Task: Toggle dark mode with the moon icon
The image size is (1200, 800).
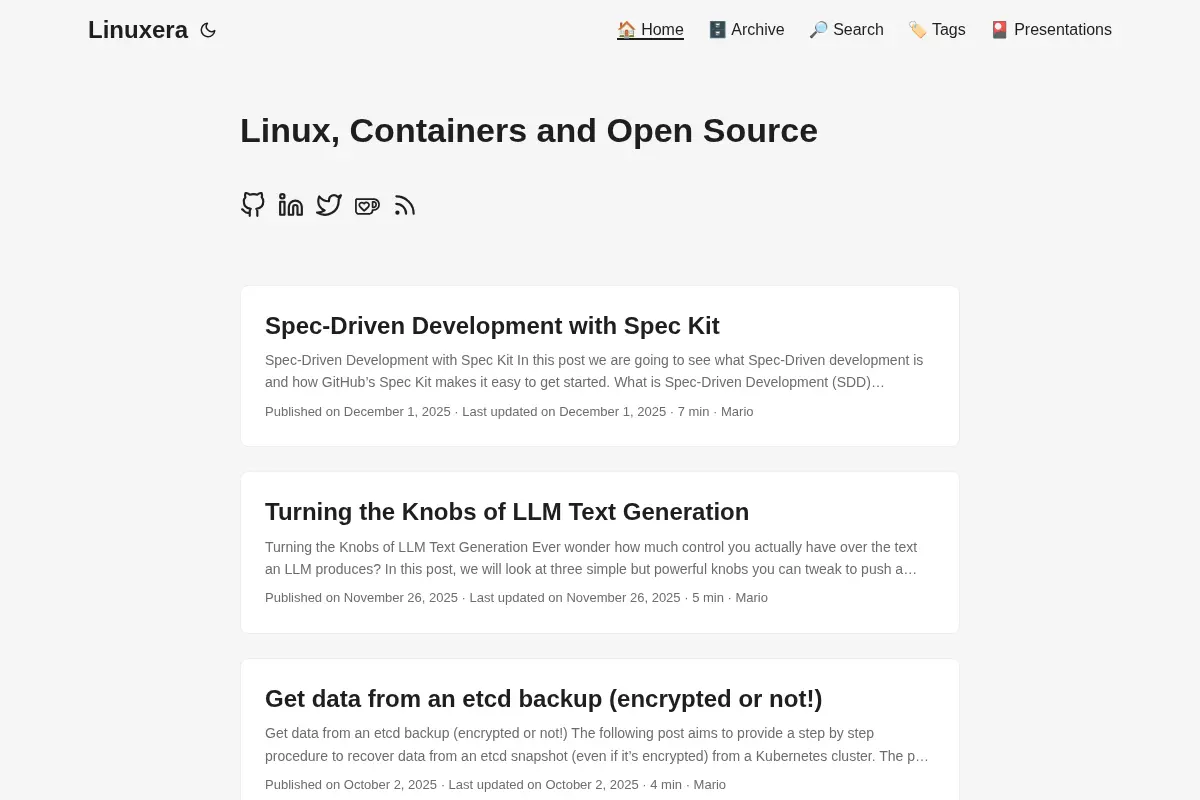Action: point(208,30)
